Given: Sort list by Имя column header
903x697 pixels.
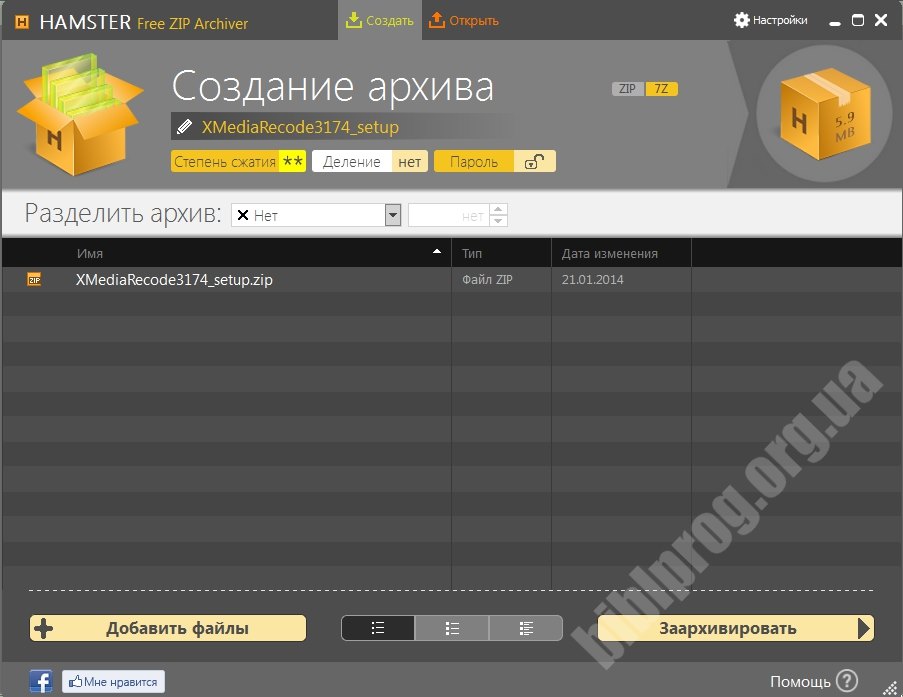Looking at the screenshot, I should [x=90, y=253].
